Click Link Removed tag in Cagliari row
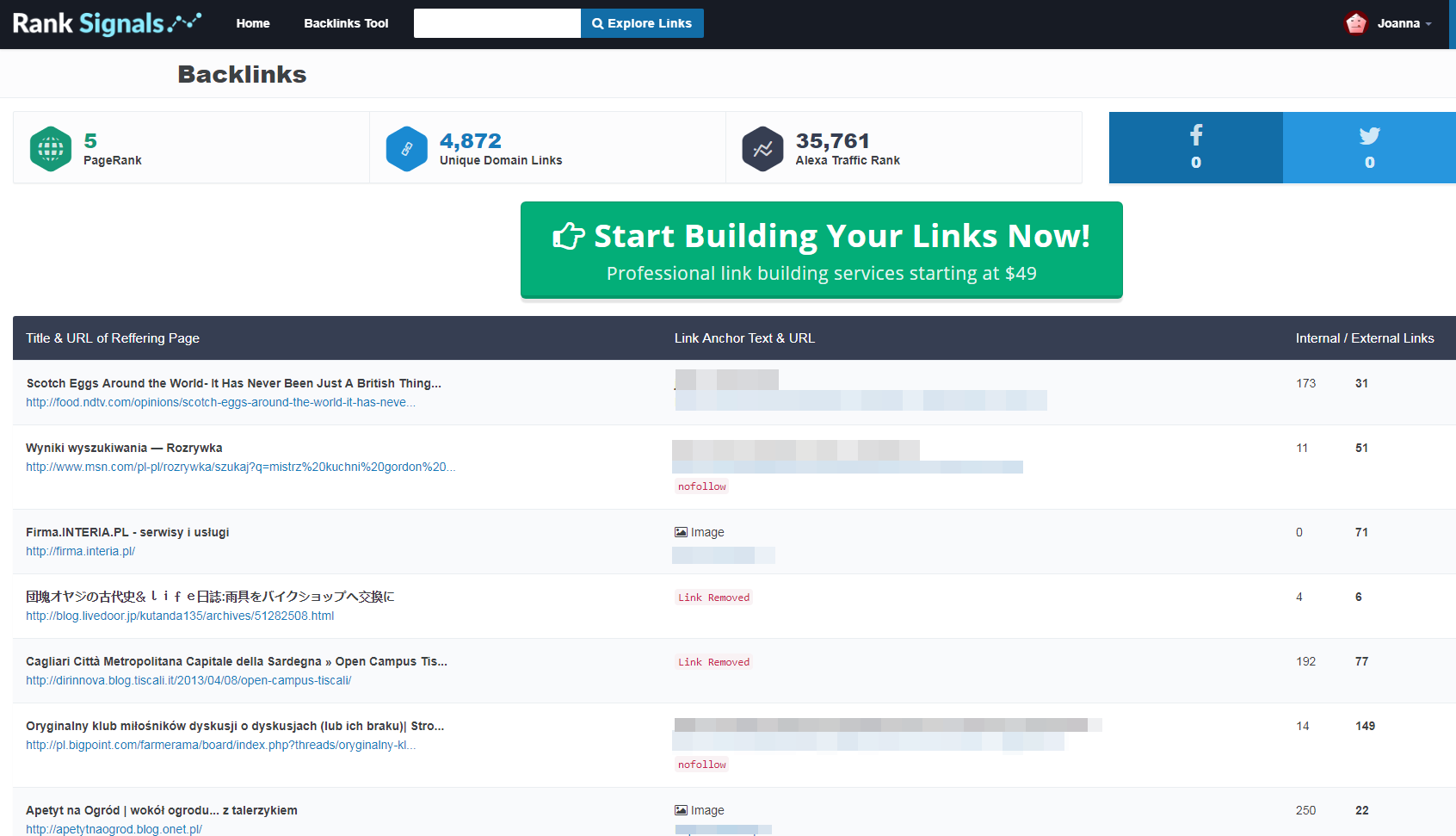The width and height of the screenshot is (1456, 836). (714, 662)
